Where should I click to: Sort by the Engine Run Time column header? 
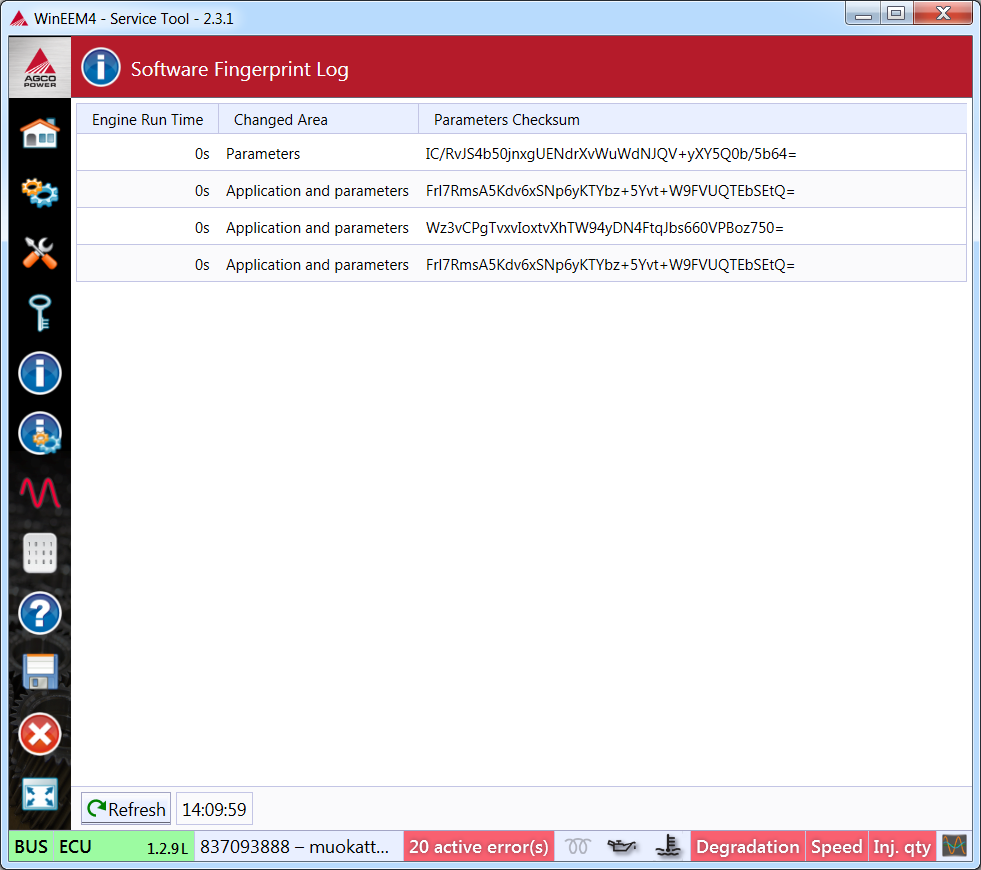click(147, 120)
